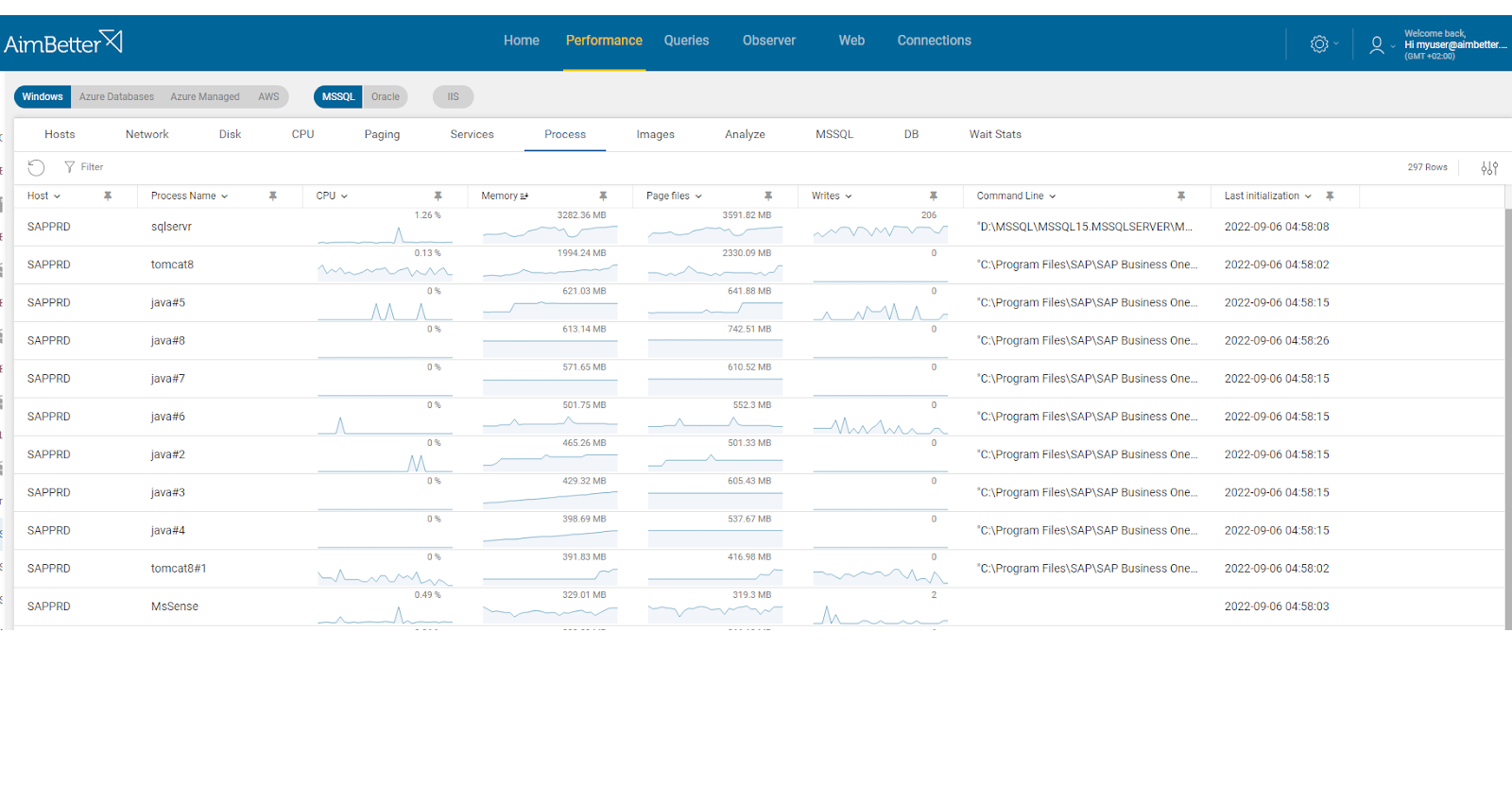The image size is (1512, 803).
Task: Go to the Home menu
Action: 522,41
